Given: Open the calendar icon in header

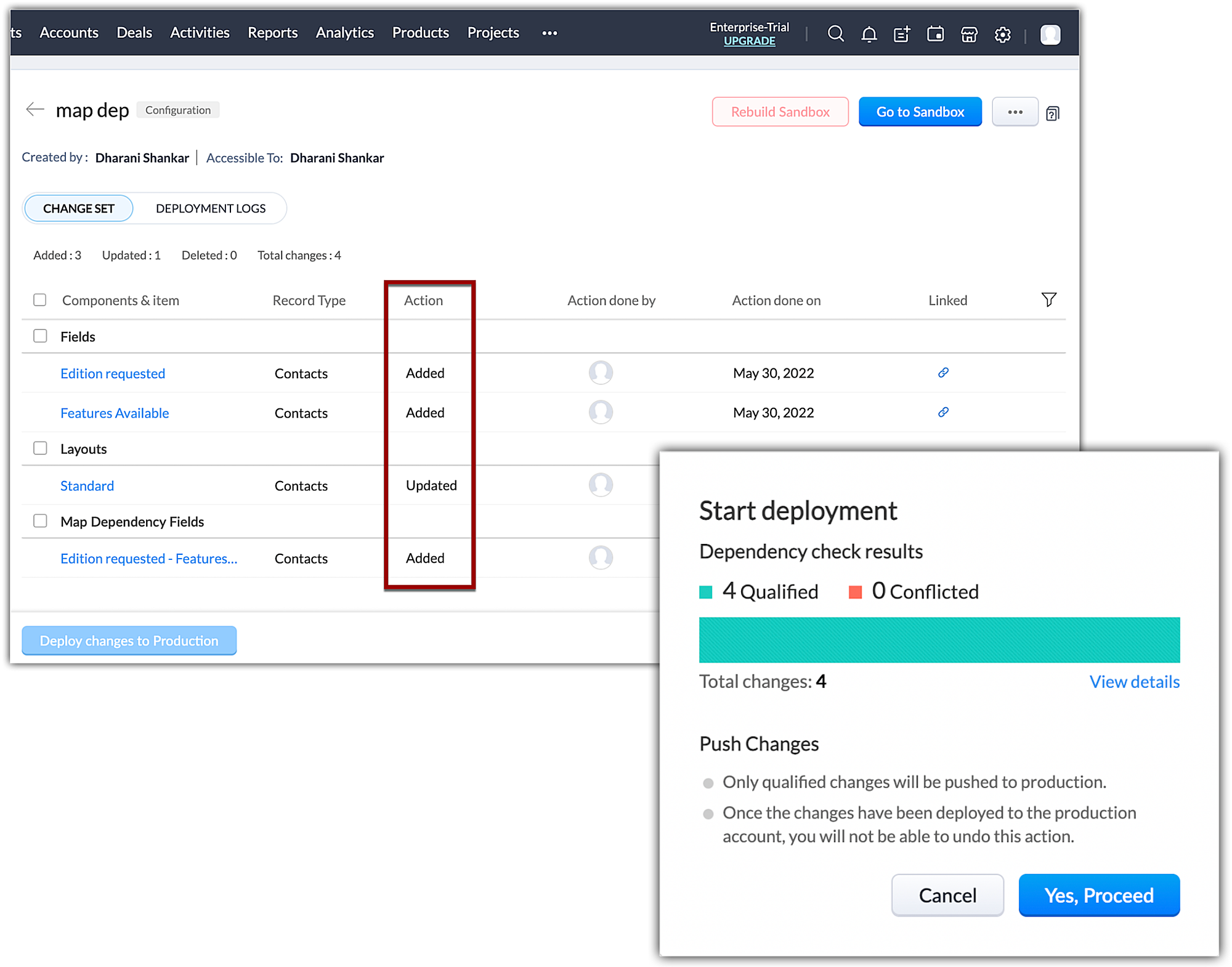Looking at the screenshot, I should (x=935, y=34).
